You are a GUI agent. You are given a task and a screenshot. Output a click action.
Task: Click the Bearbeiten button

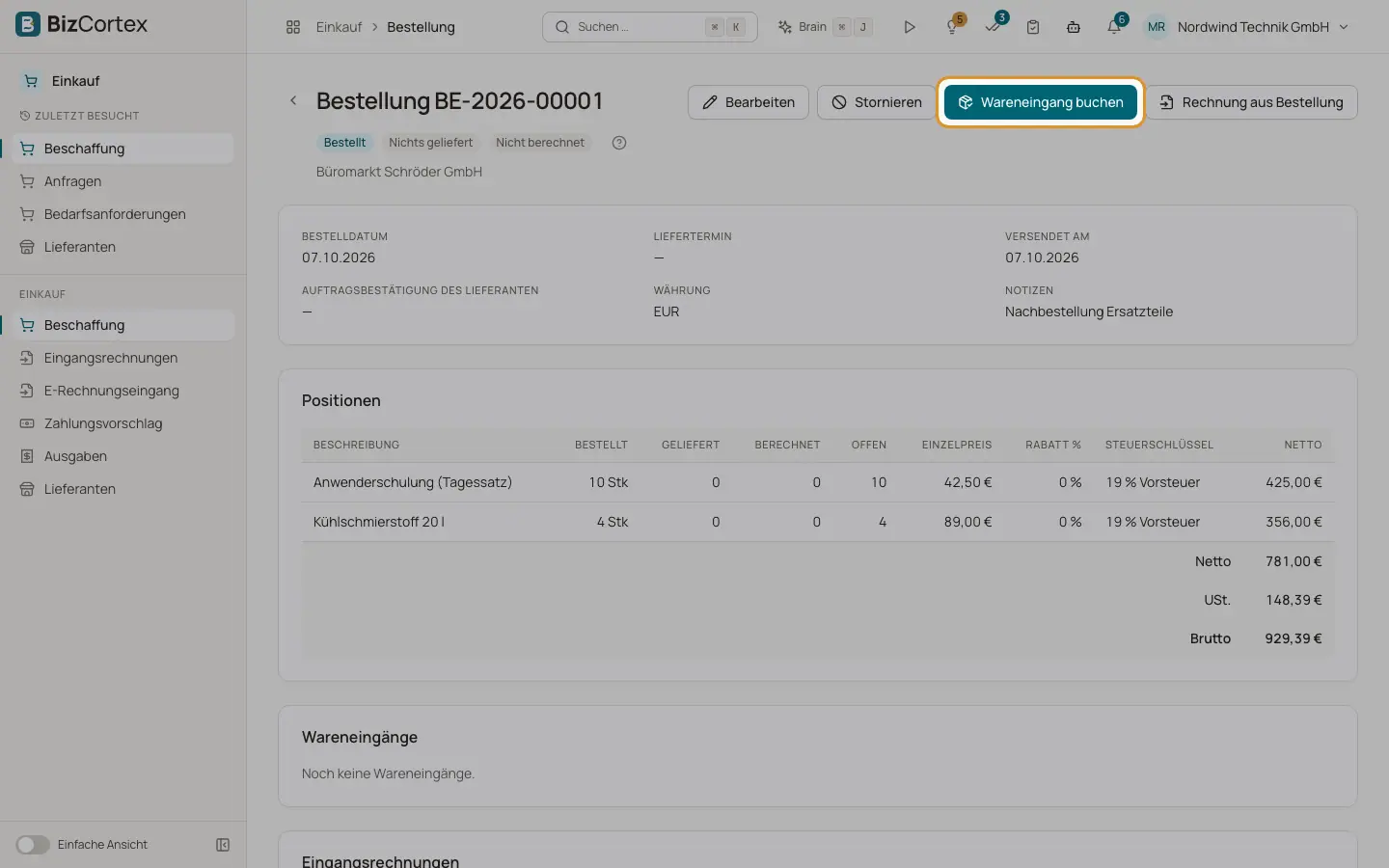pos(749,102)
